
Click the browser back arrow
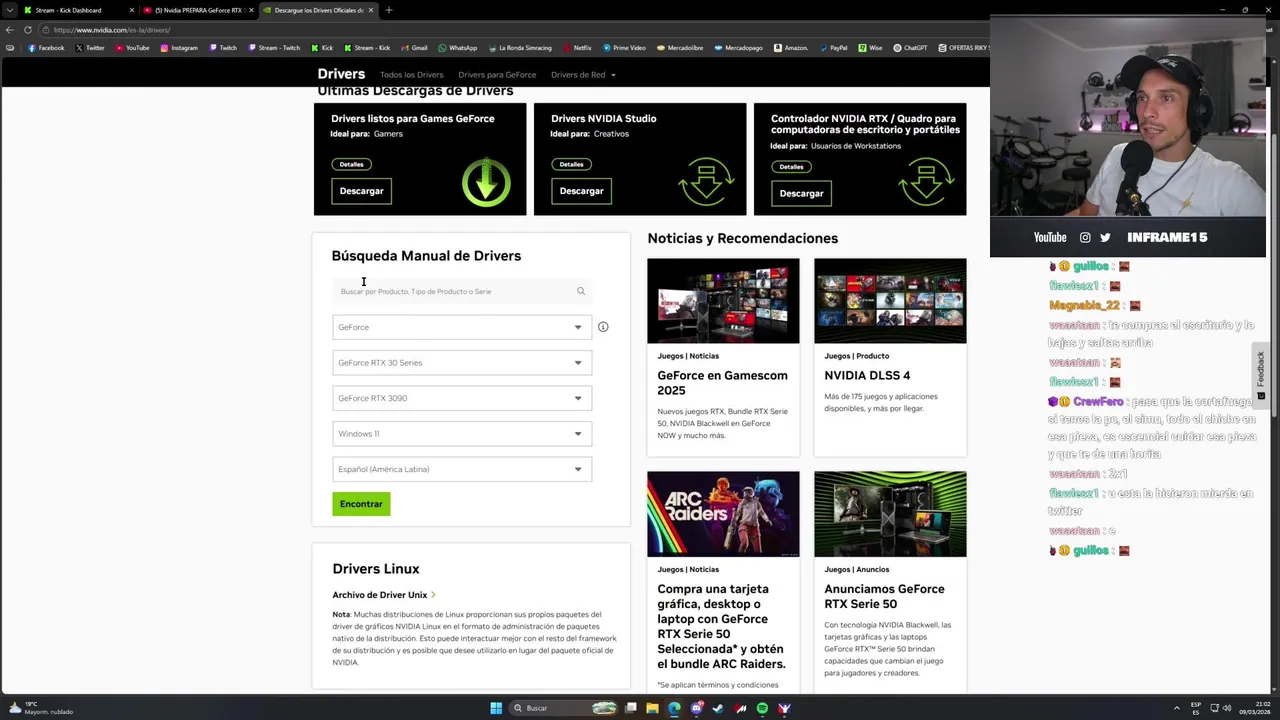click(x=10, y=30)
